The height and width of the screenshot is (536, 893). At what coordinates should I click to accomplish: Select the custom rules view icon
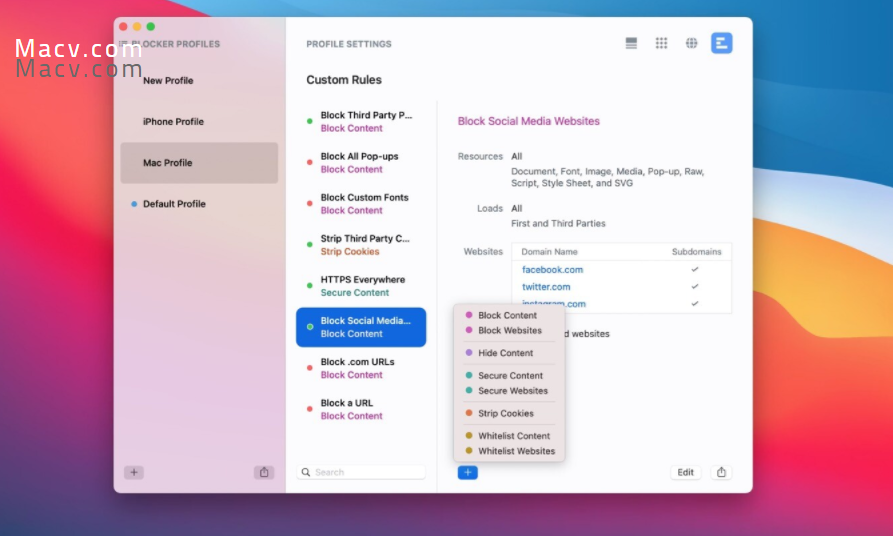(722, 43)
